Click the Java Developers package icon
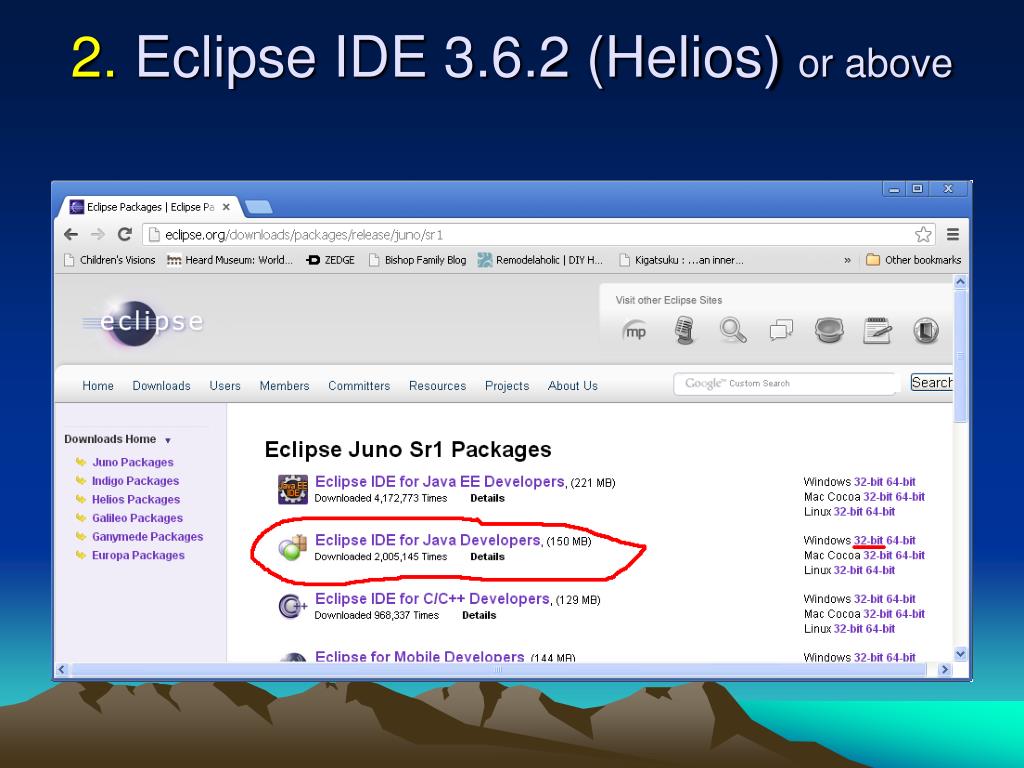This screenshot has height=768, width=1024. pyautogui.click(x=292, y=547)
